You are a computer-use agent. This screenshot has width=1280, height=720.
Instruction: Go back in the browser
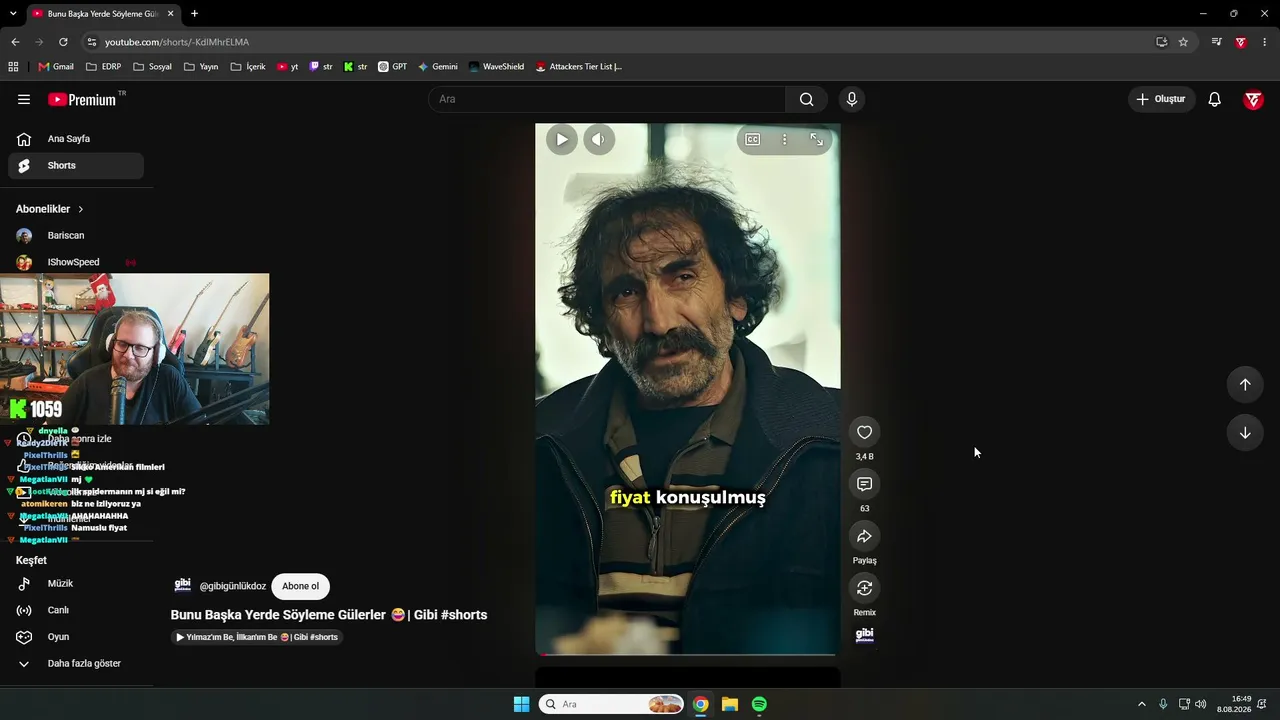(x=15, y=42)
